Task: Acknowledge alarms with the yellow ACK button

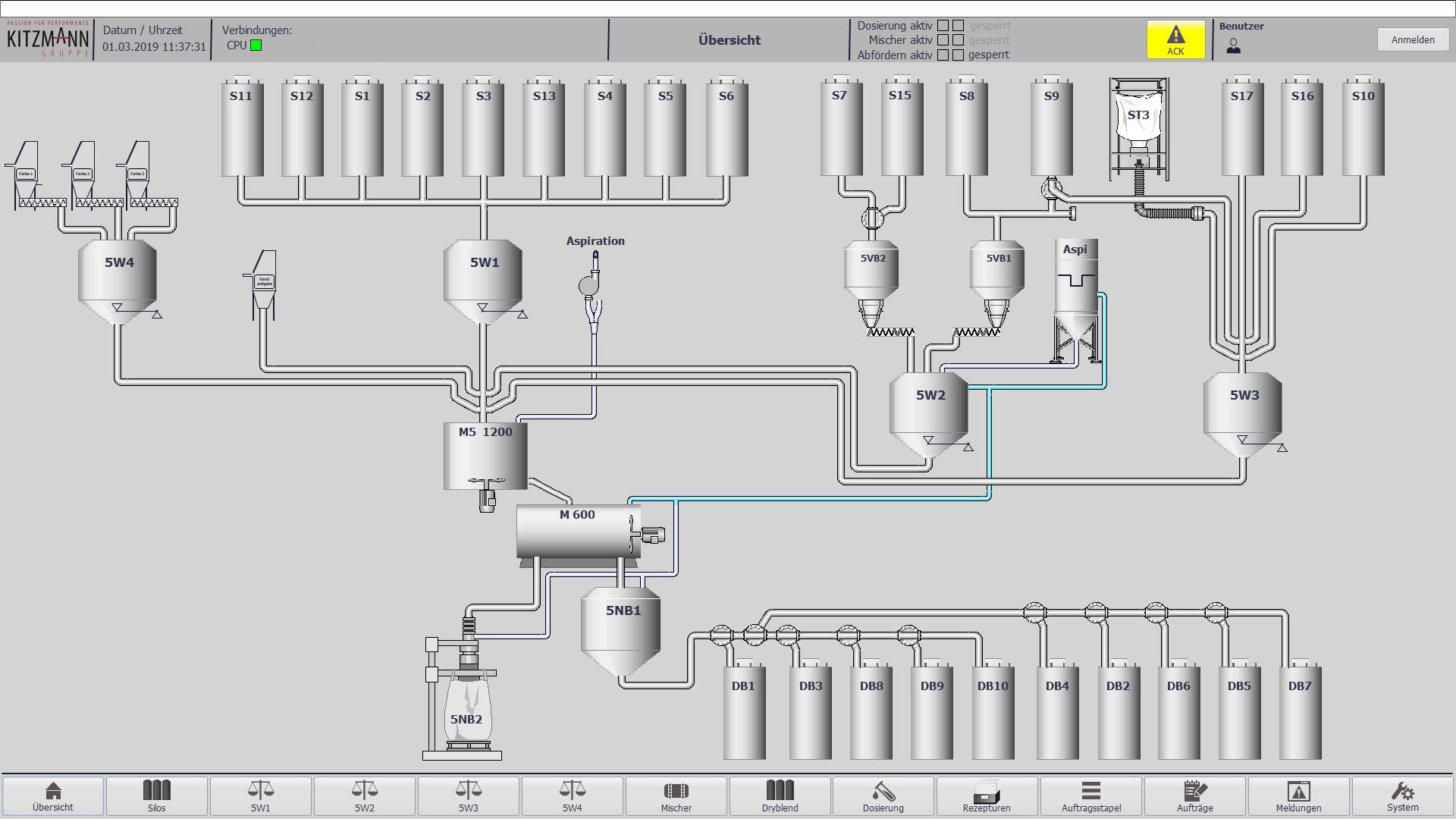Action: pos(1175,39)
